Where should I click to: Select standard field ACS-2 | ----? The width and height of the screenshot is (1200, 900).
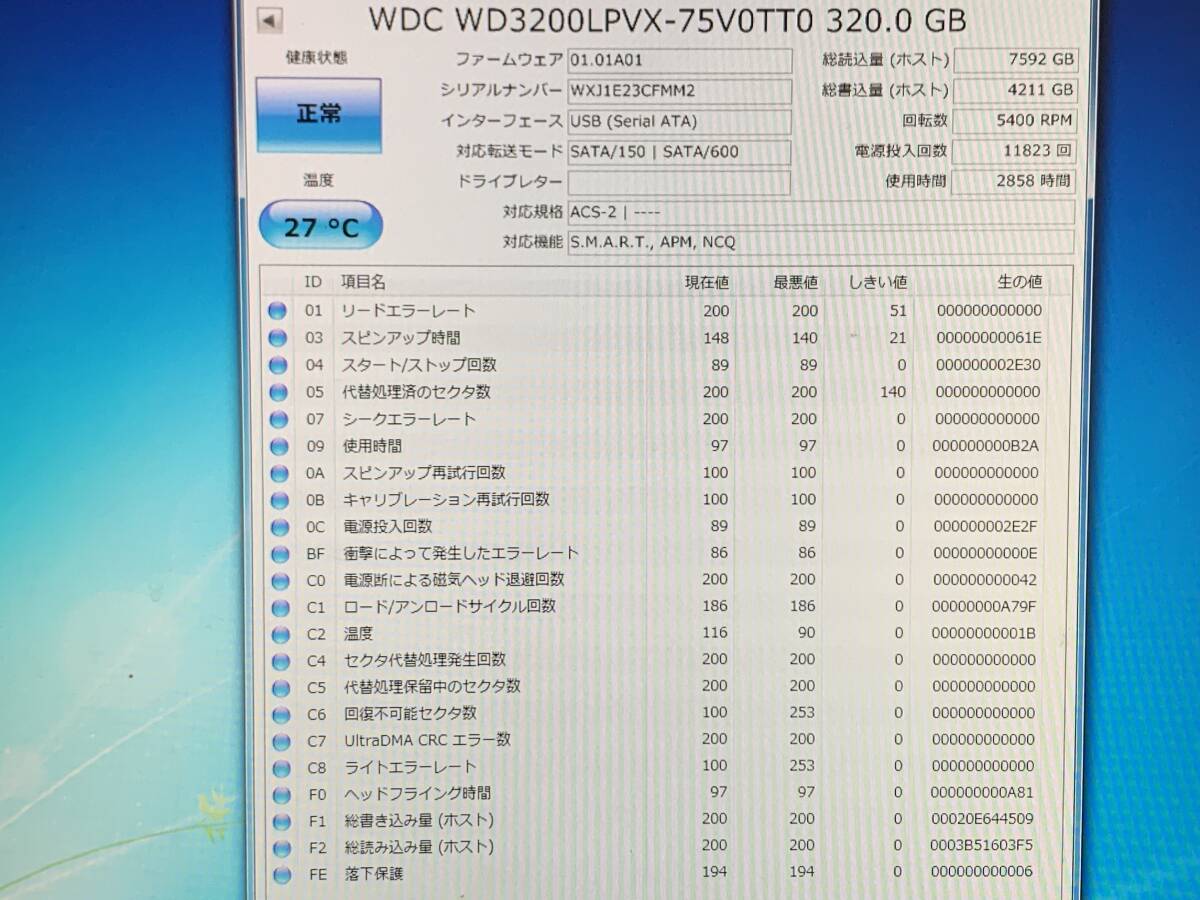tap(821, 212)
